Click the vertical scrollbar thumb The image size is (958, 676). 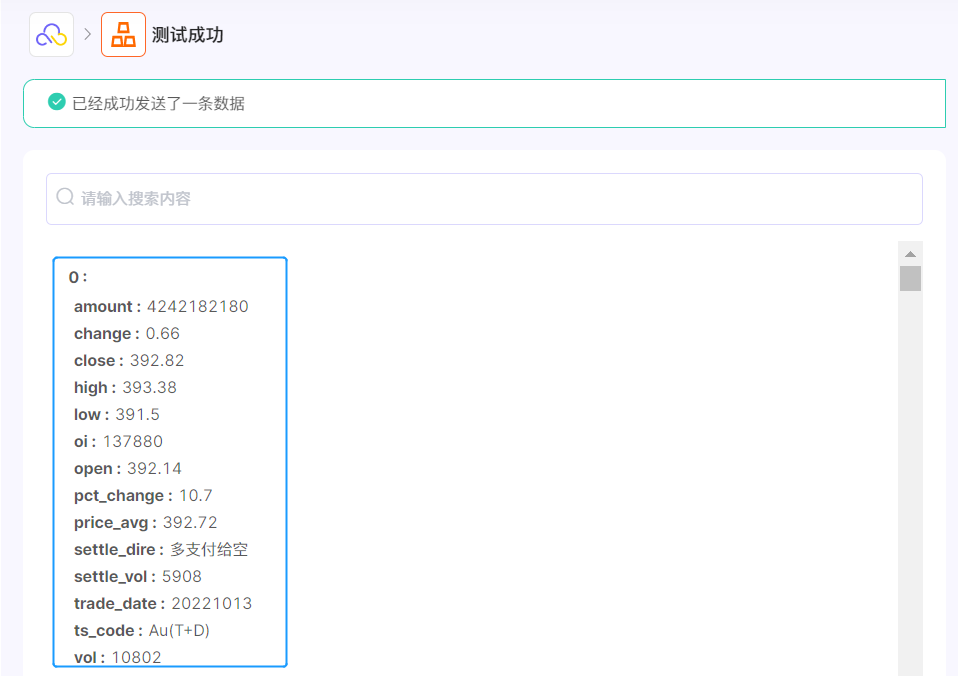click(x=910, y=279)
